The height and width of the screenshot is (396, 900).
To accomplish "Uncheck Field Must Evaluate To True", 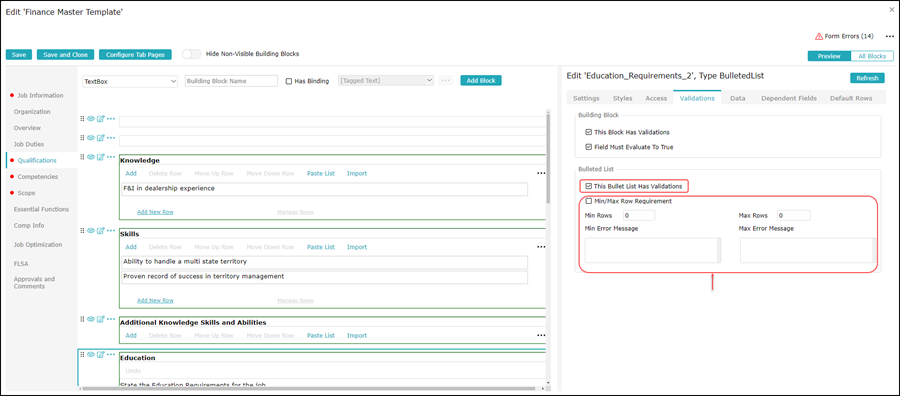I will [x=588, y=147].
